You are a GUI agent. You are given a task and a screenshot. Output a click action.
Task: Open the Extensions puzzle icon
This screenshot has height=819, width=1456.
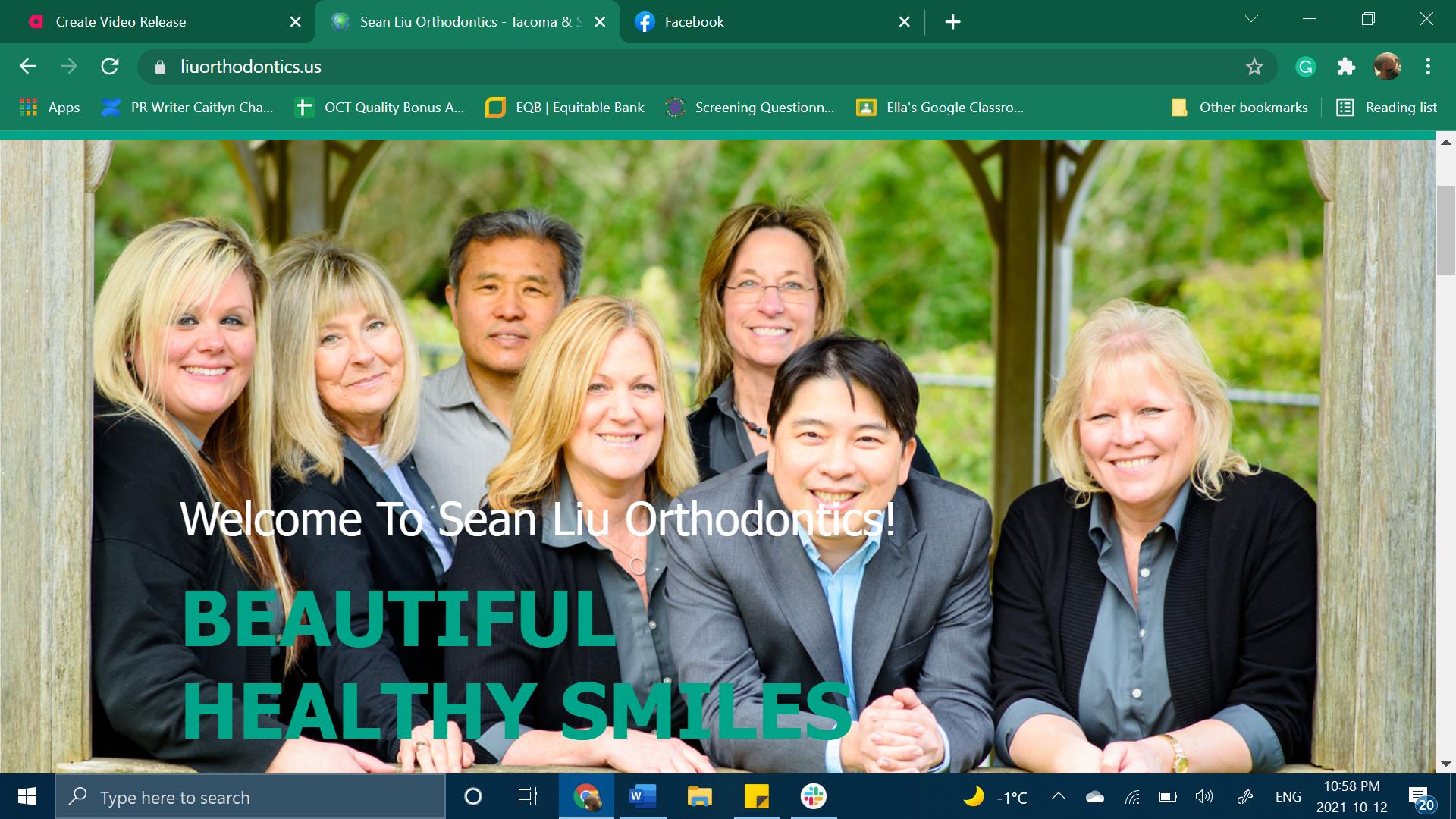(1346, 67)
